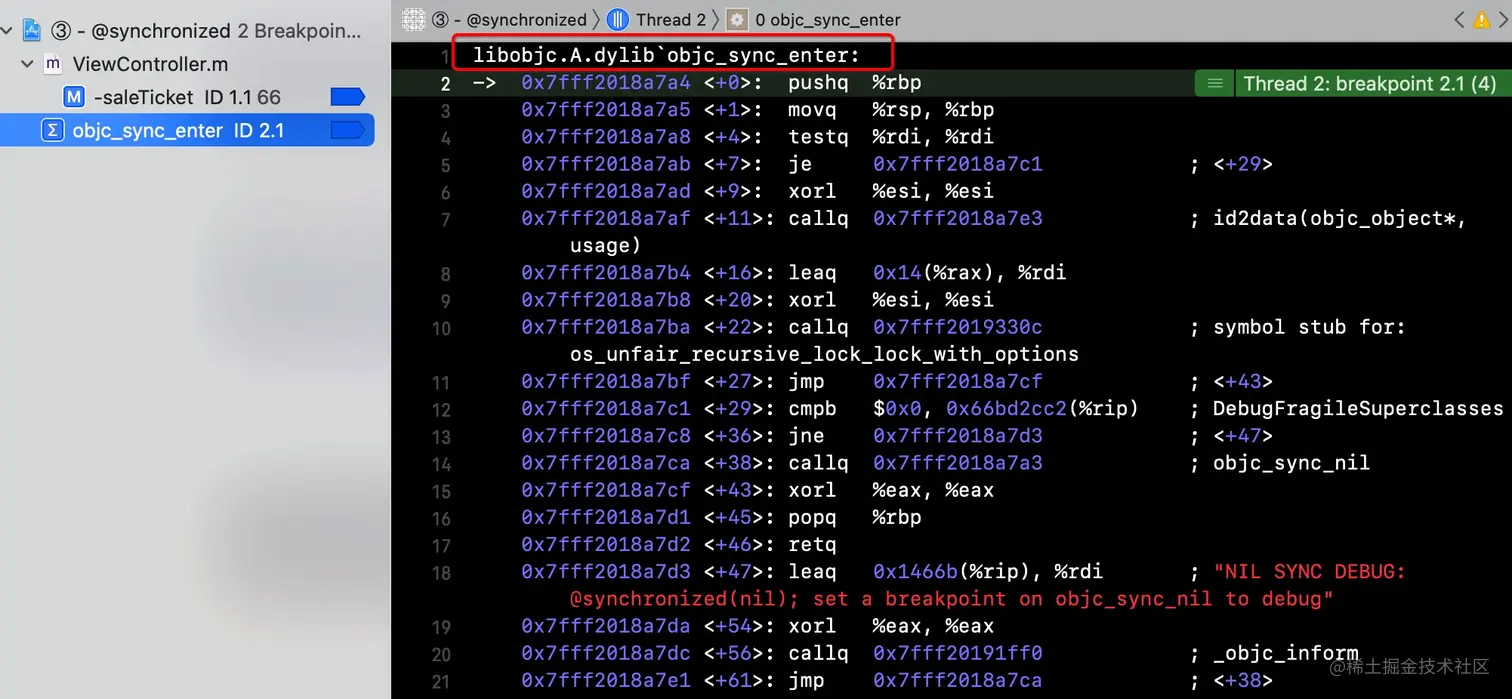
Task: Open the related items grid menu
Action: [413, 19]
